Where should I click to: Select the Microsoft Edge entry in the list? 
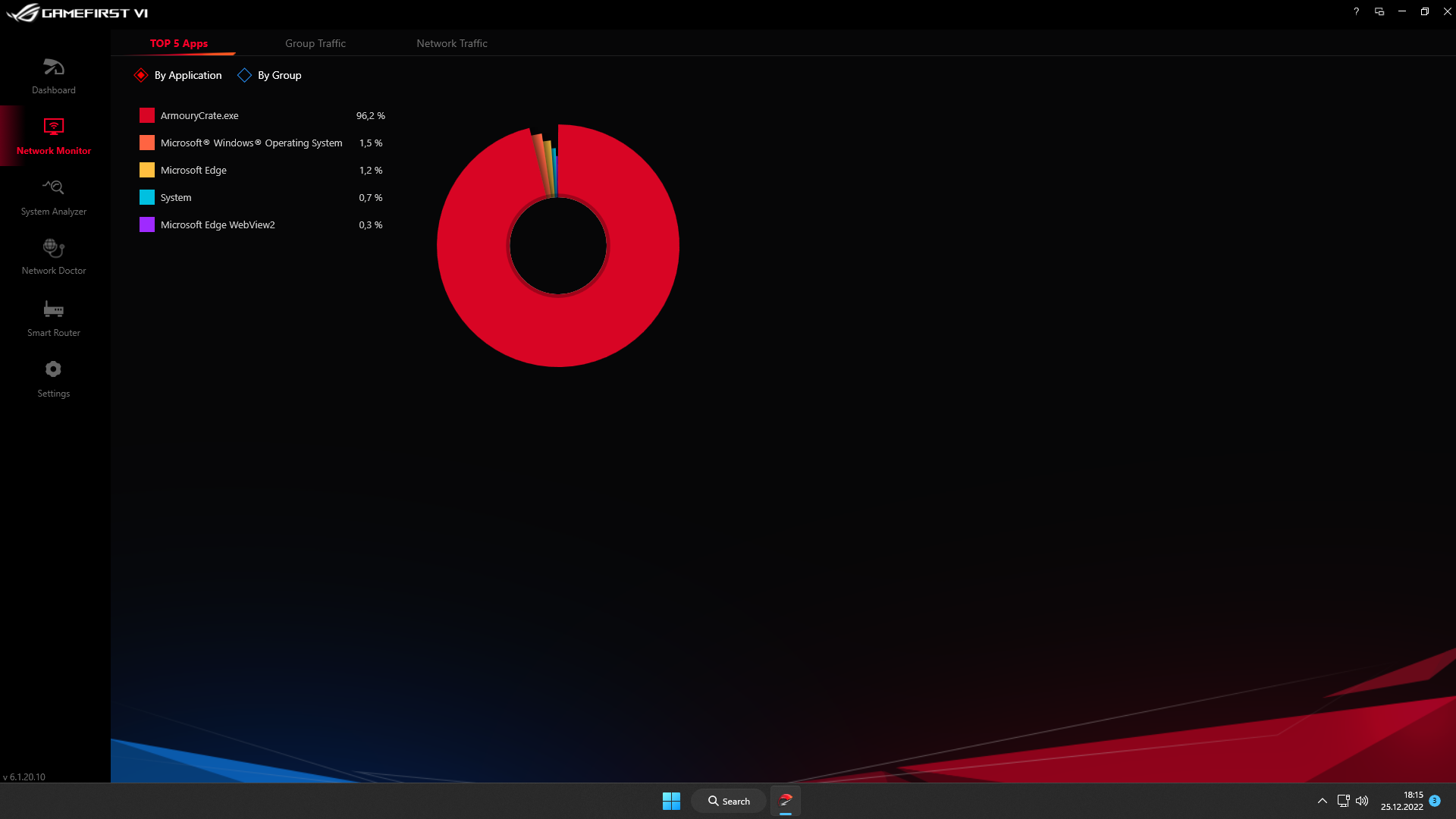193,170
